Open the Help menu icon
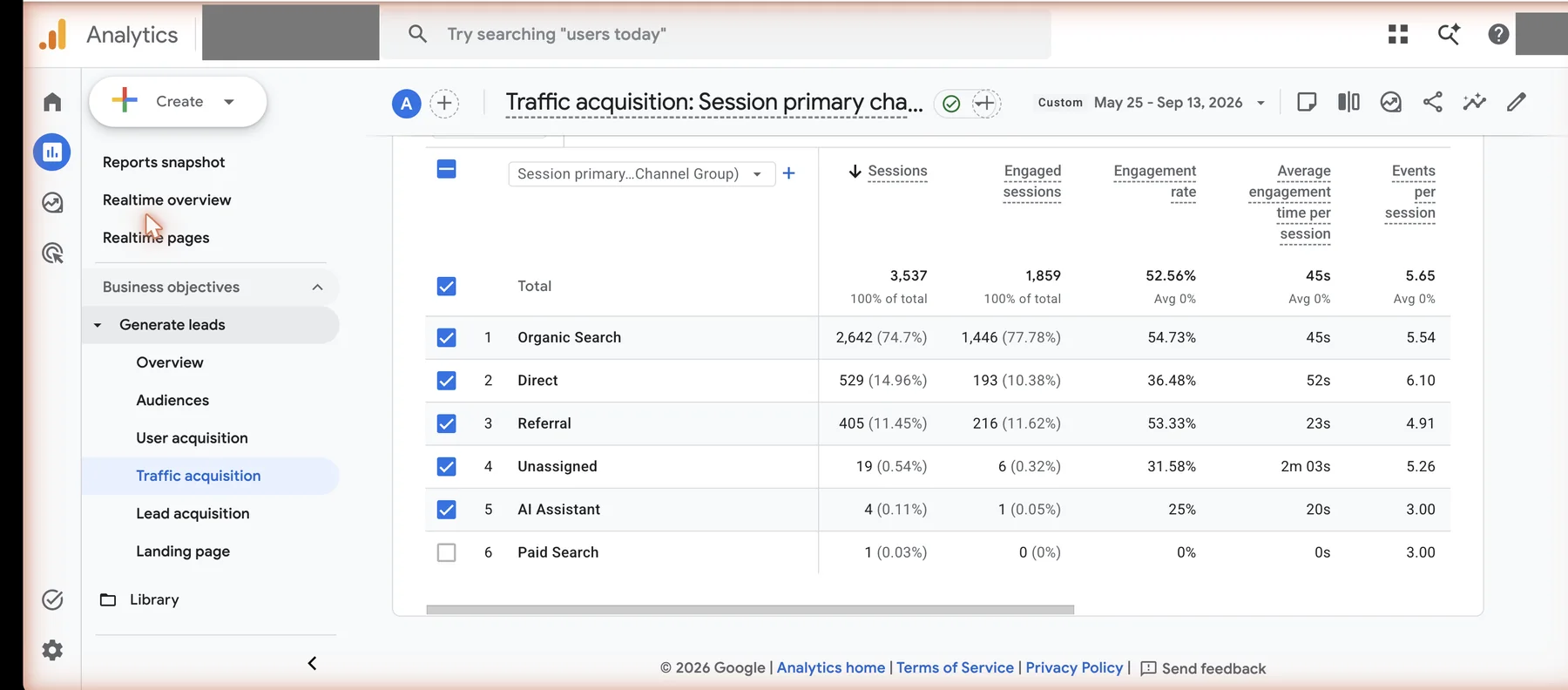Image resolution: width=1568 pixels, height=690 pixels. point(1498,34)
